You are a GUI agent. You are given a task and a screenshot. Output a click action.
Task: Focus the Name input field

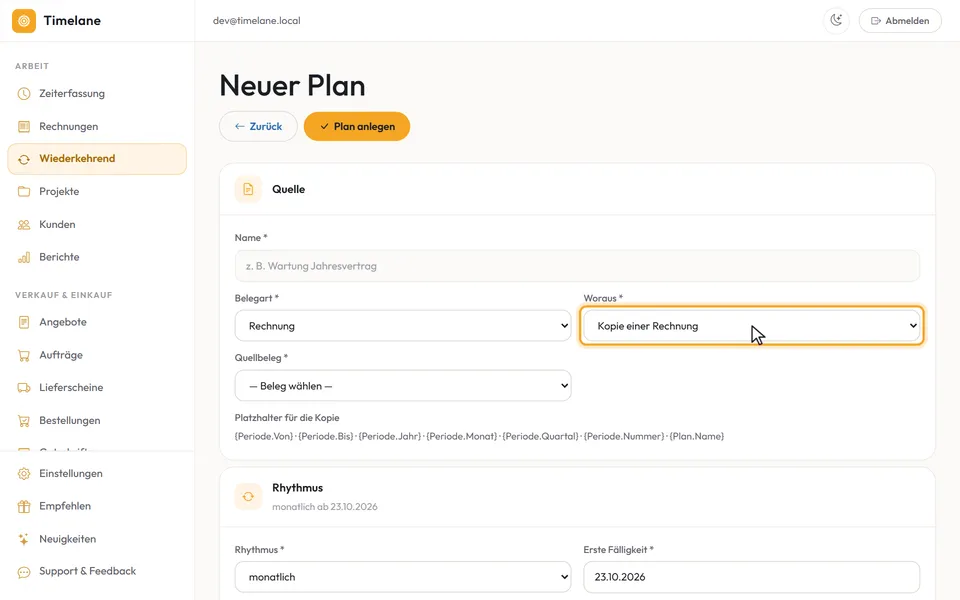click(x=577, y=266)
